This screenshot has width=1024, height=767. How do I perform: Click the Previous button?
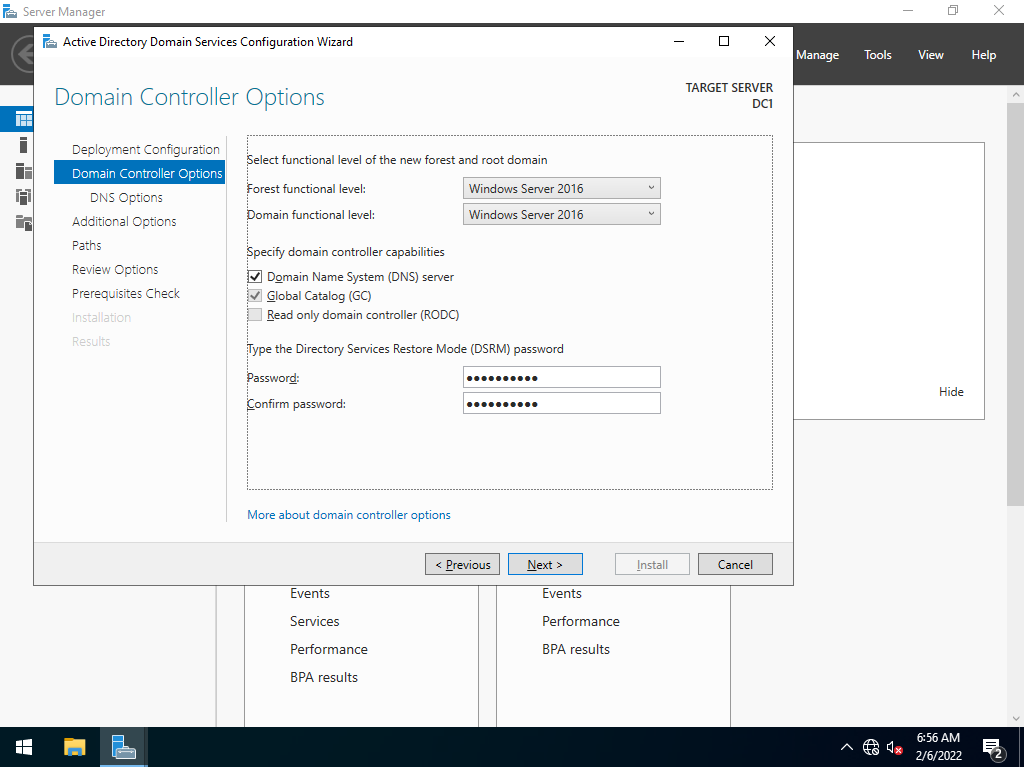462,564
